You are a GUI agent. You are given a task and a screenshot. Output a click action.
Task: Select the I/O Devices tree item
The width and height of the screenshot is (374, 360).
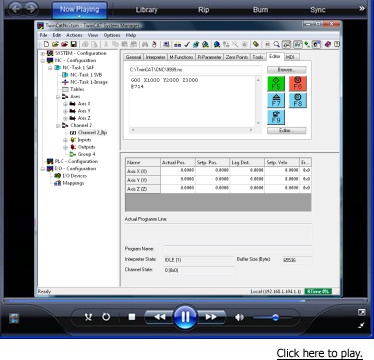[74, 176]
